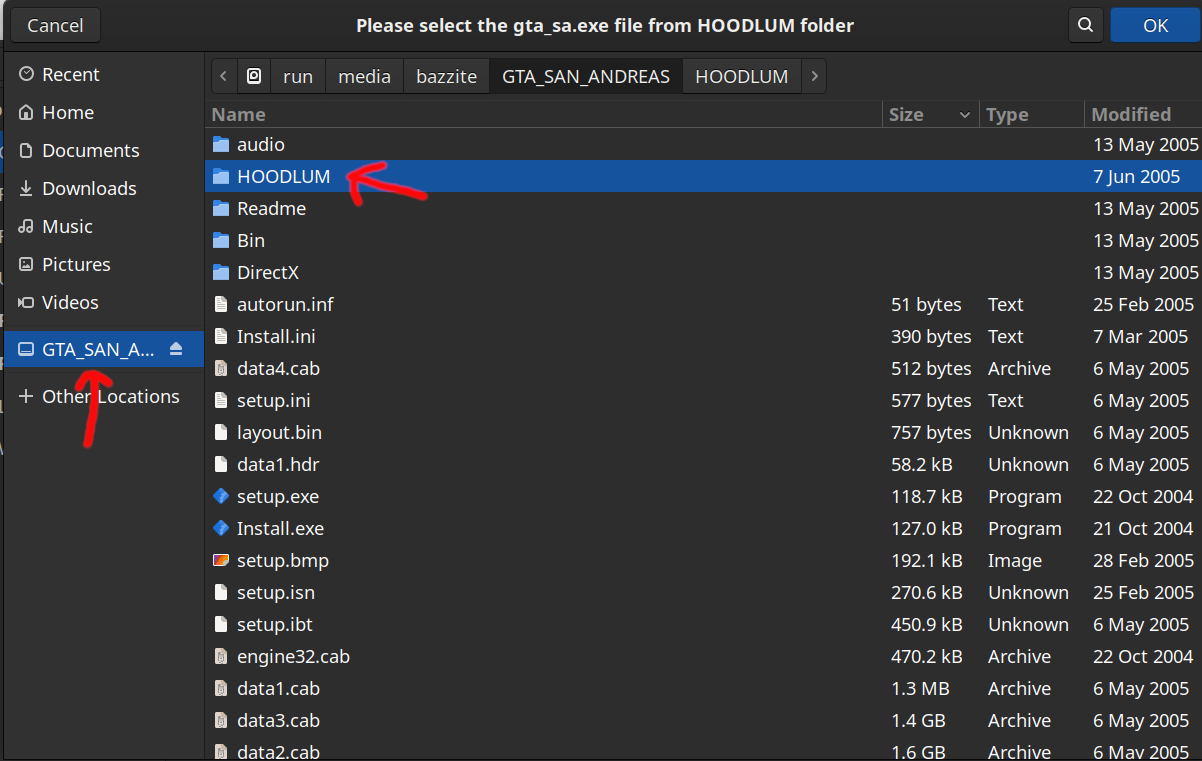
Task: Click the setup.ini file icon
Action: (221, 401)
